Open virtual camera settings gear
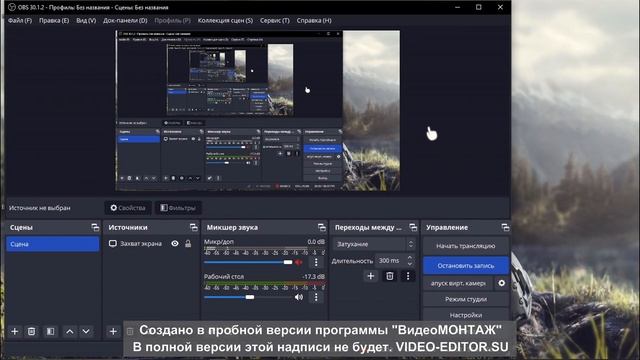 [502, 283]
